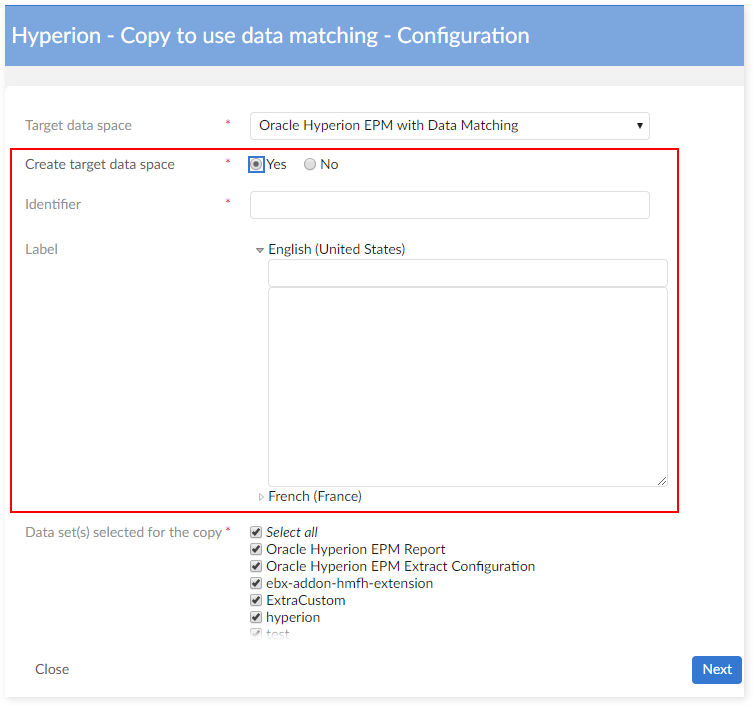Uncheck the ExtraCustom data set

[256, 601]
